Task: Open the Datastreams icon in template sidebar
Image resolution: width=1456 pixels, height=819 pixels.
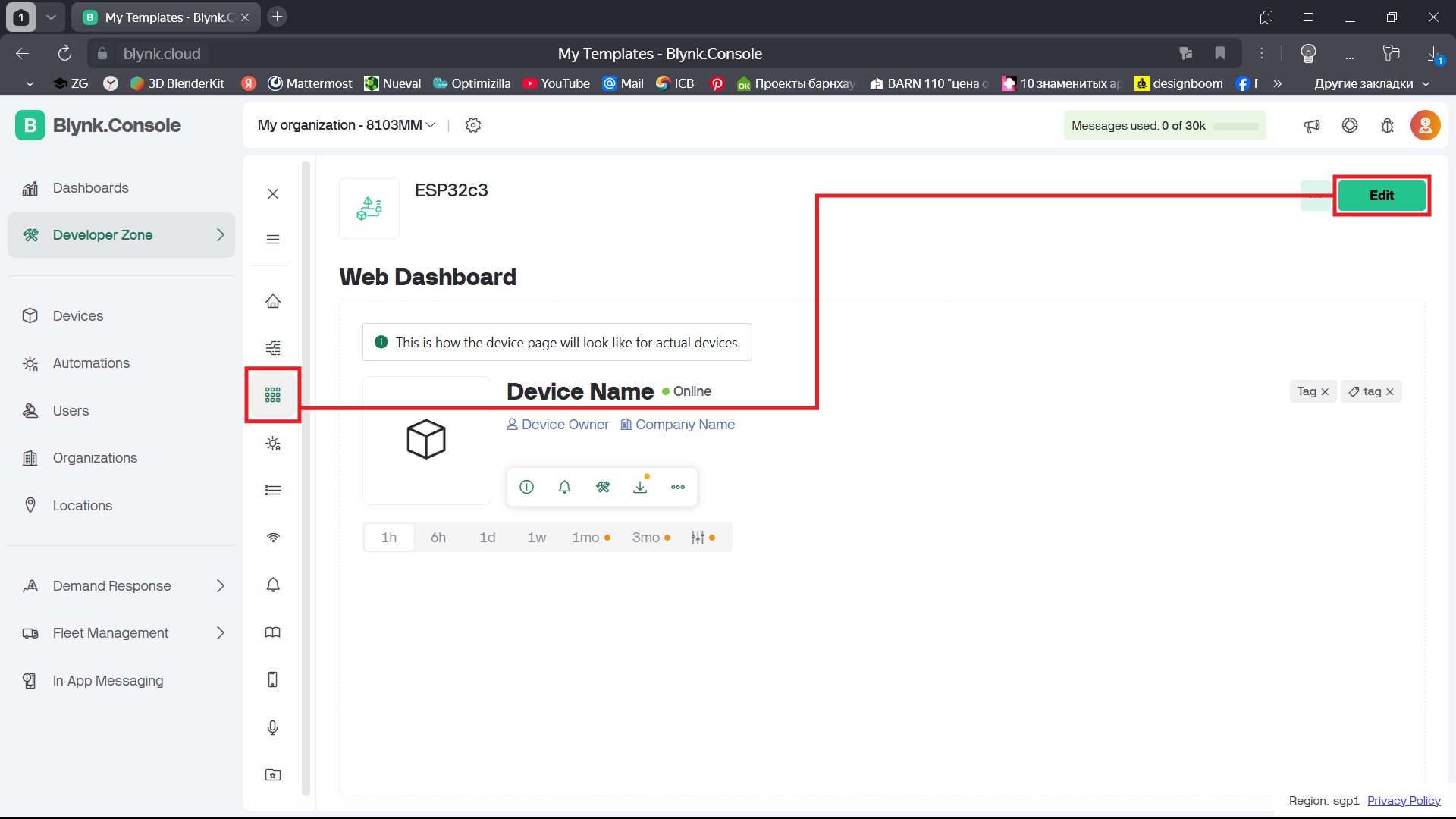Action: point(273,348)
